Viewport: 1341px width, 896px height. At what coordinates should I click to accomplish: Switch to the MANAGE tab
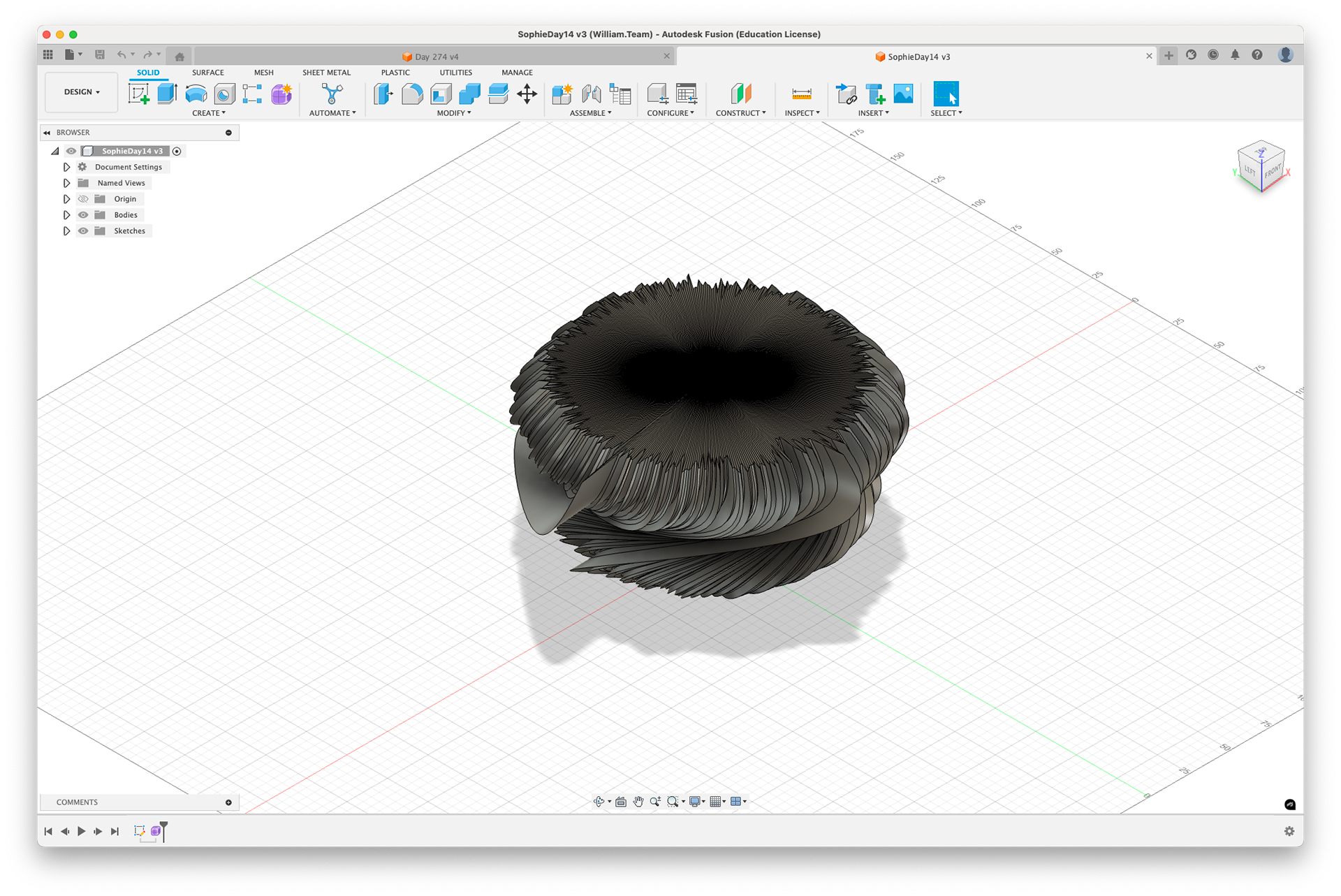click(517, 73)
